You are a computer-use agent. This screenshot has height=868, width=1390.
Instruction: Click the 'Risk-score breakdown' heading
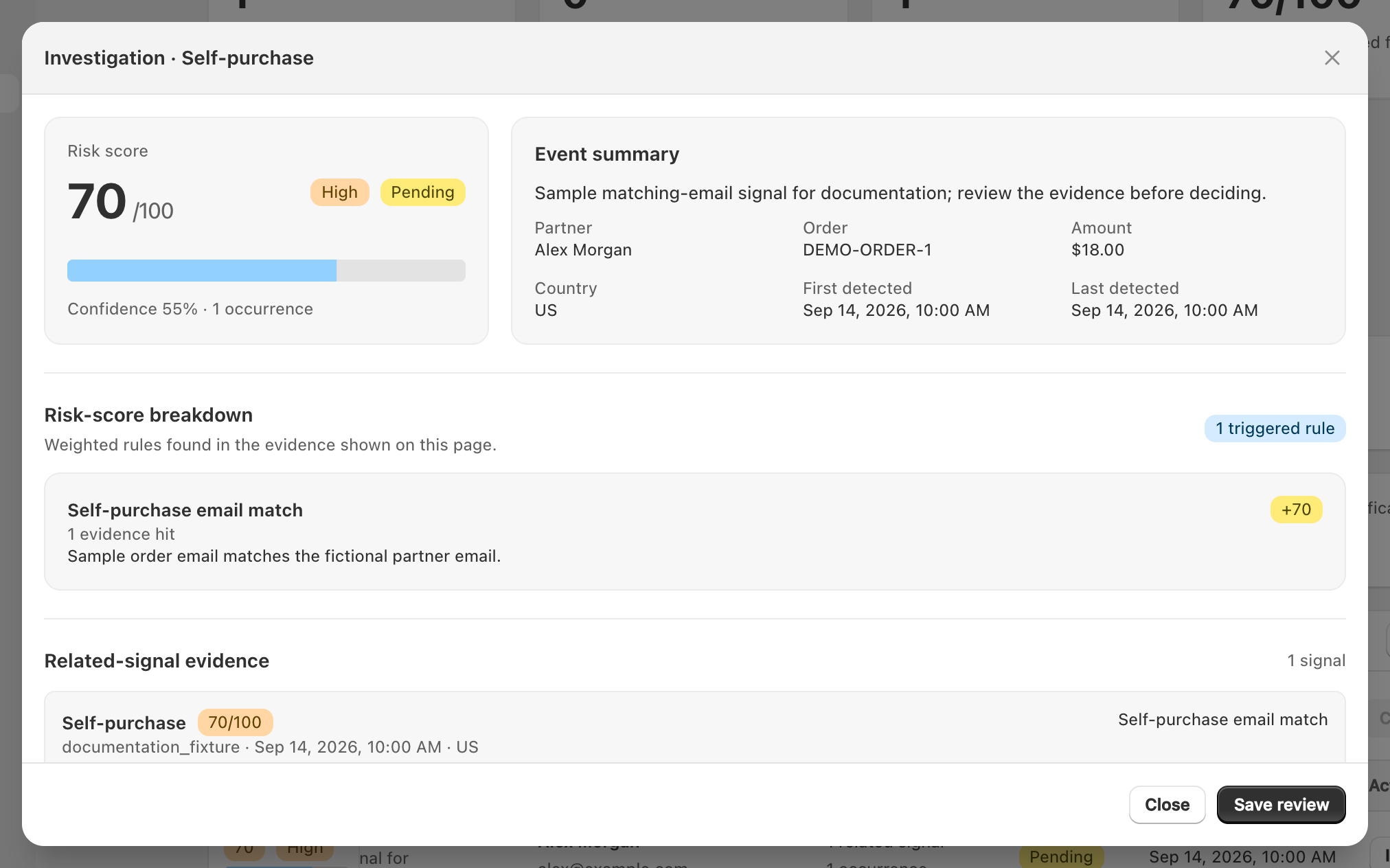148,415
